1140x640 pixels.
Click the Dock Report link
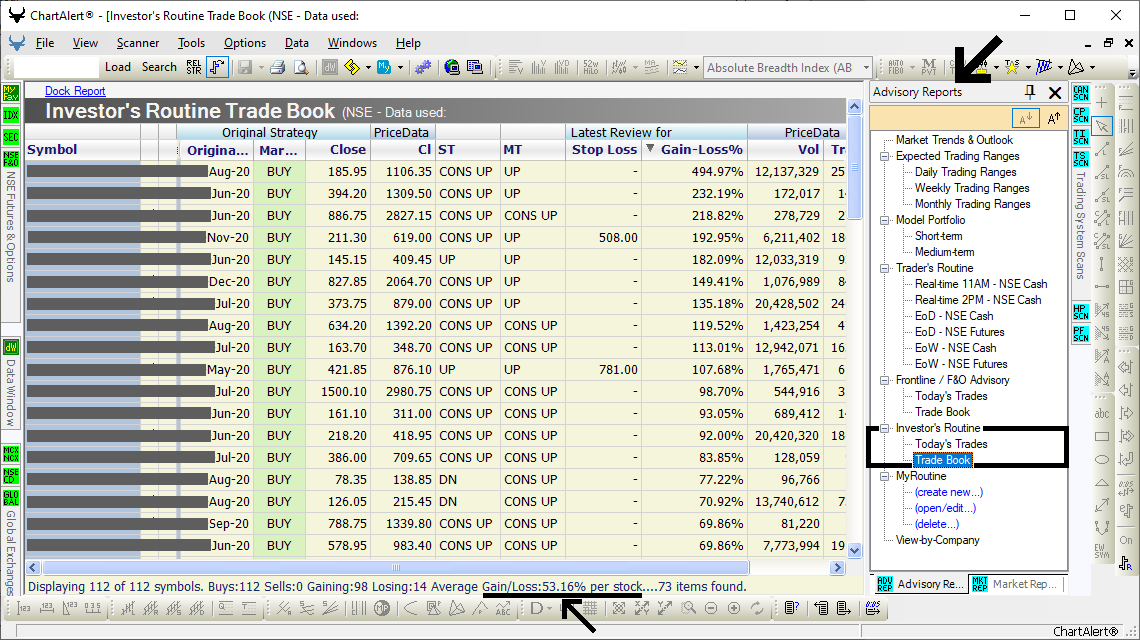(75, 91)
